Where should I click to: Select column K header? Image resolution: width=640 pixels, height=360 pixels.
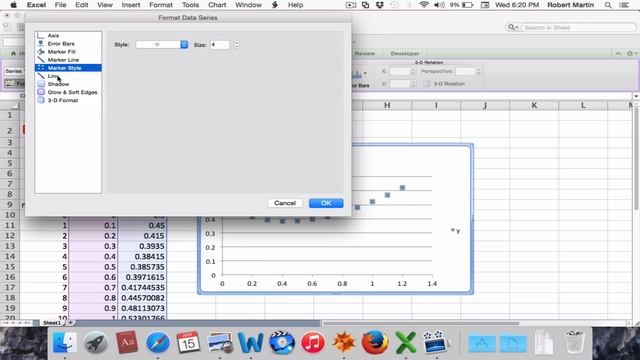coord(534,105)
